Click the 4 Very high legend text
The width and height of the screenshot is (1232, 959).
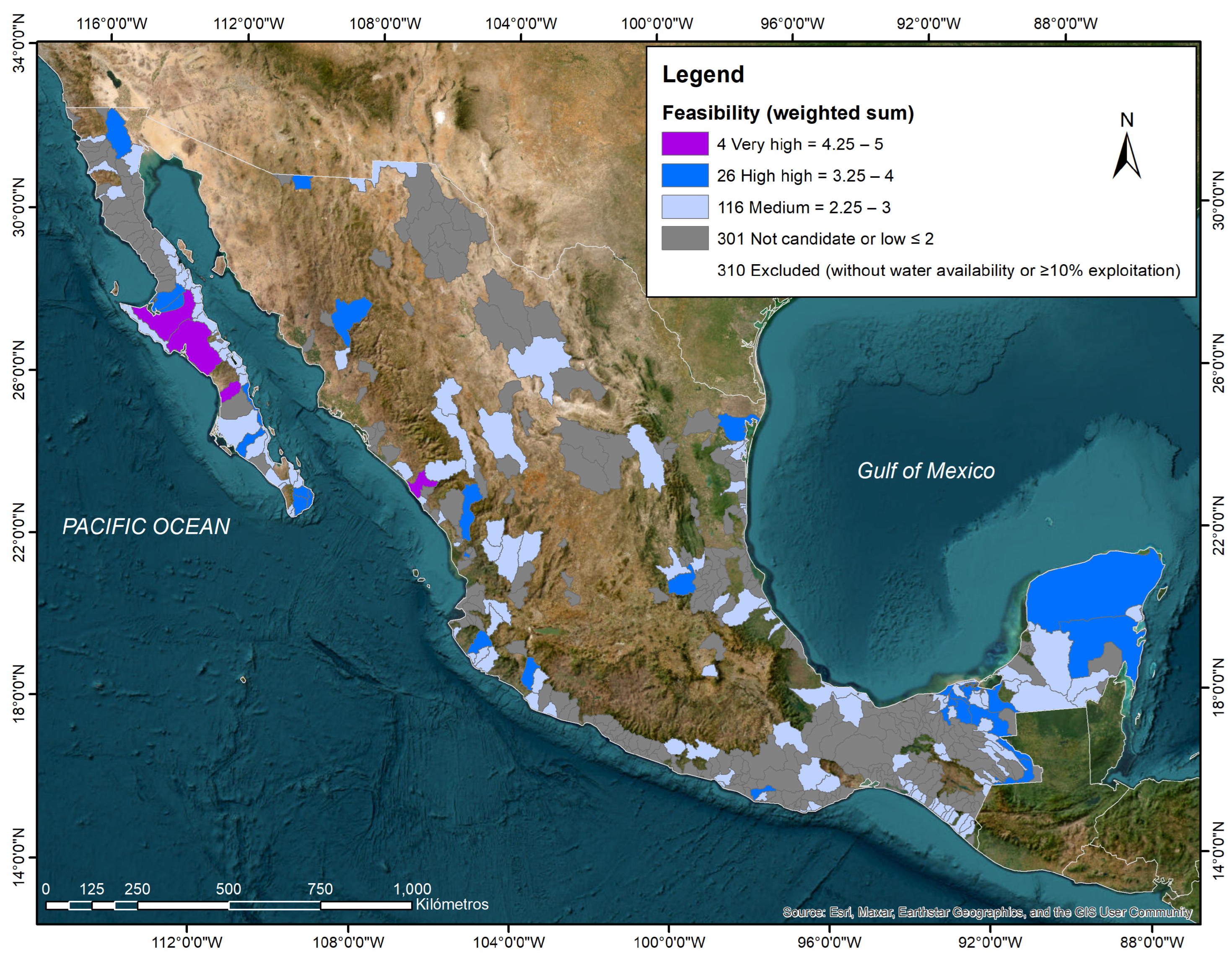(x=799, y=145)
